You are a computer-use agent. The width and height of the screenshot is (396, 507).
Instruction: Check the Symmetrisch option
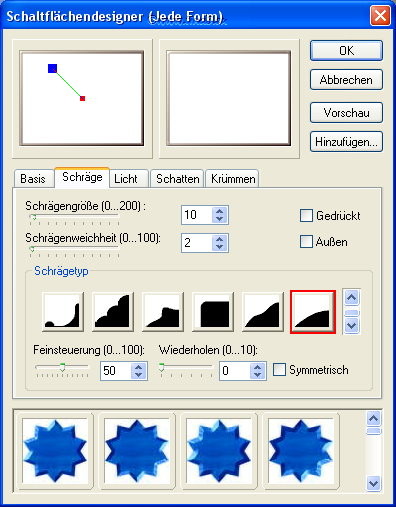pyautogui.click(x=279, y=370)
